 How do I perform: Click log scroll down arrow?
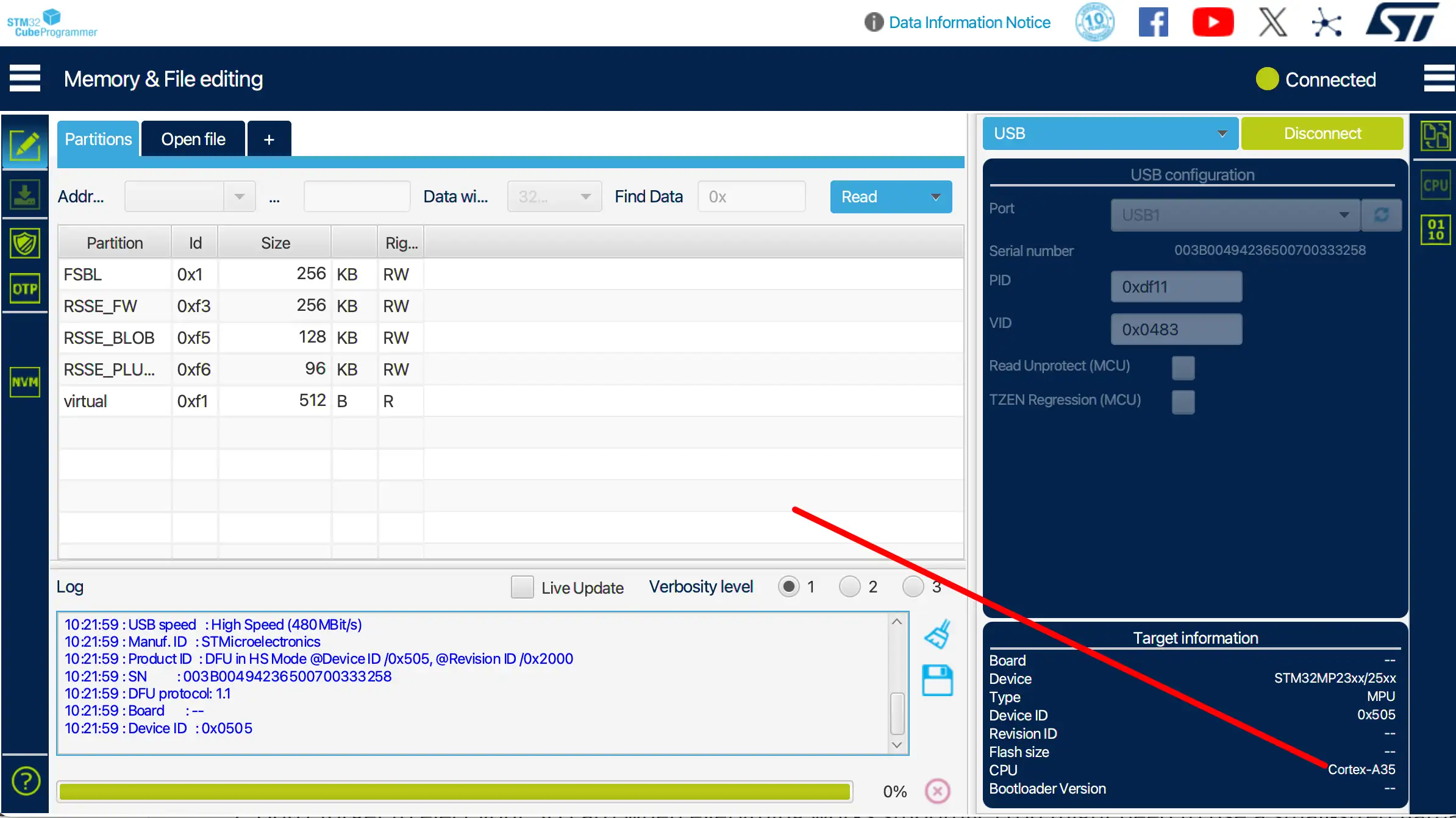point(897,745)
